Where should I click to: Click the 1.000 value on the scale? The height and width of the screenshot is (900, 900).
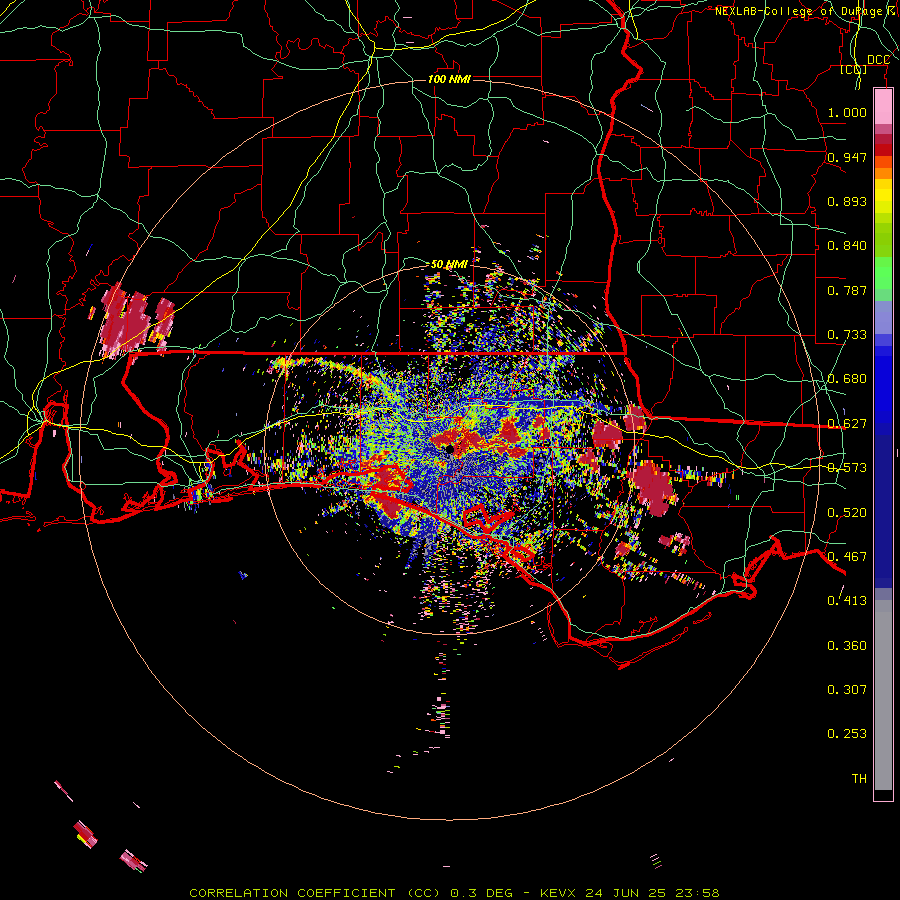tap(847, 112)
